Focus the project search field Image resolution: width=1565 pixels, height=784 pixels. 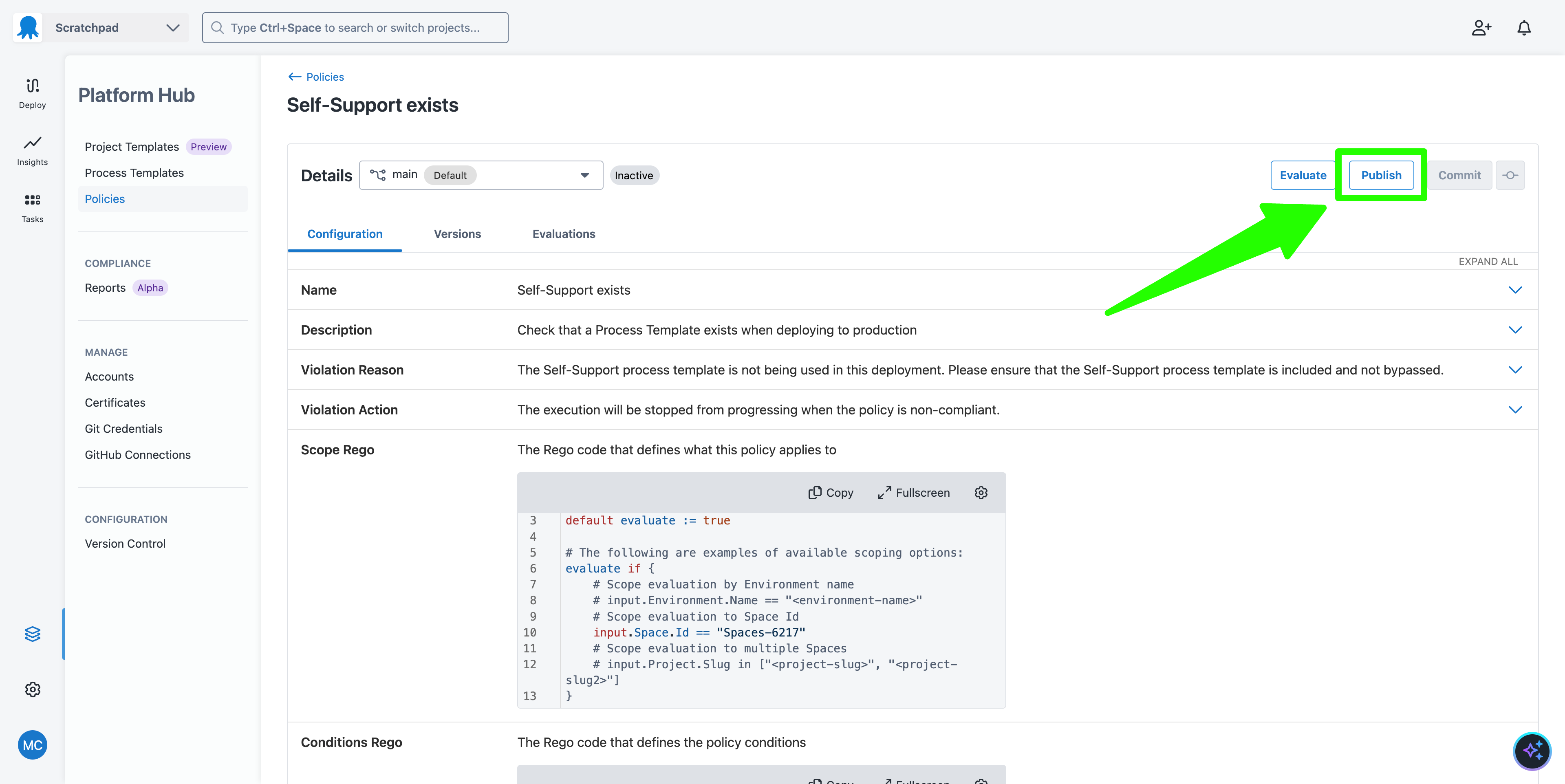pos(355,28)
